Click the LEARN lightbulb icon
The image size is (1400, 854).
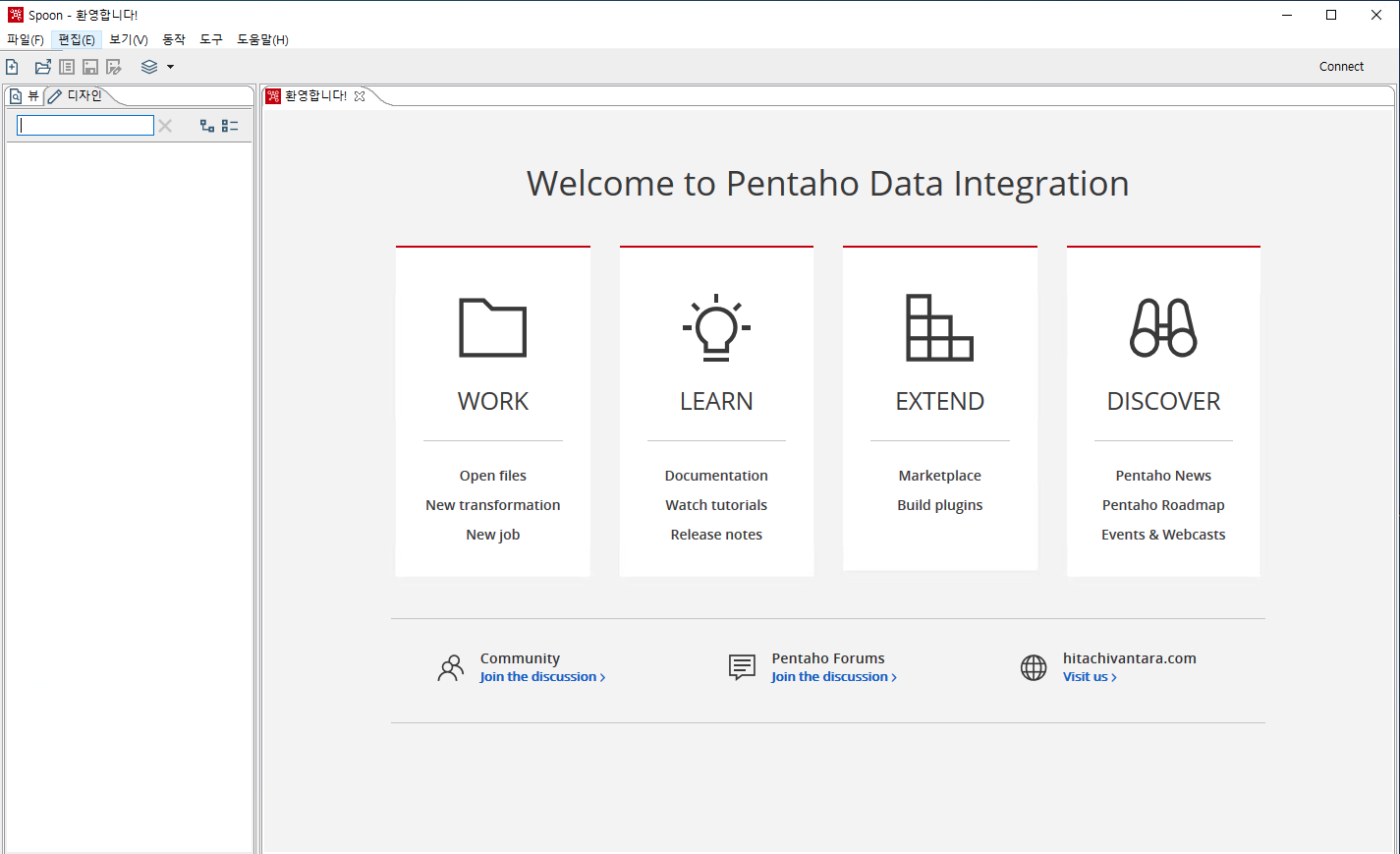716,325
